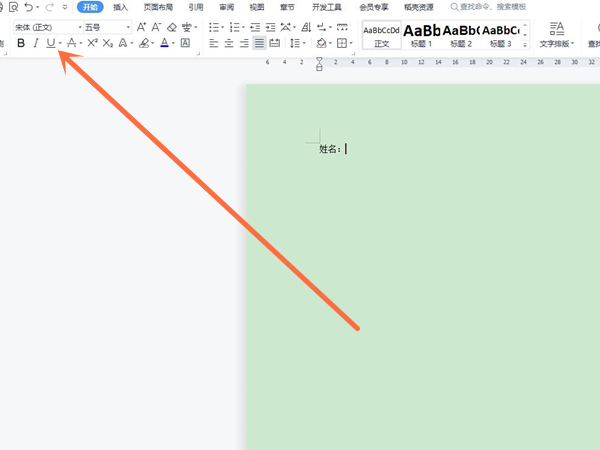
Task: Expand the underline style dropdown arrow
Action: point(60,44)
